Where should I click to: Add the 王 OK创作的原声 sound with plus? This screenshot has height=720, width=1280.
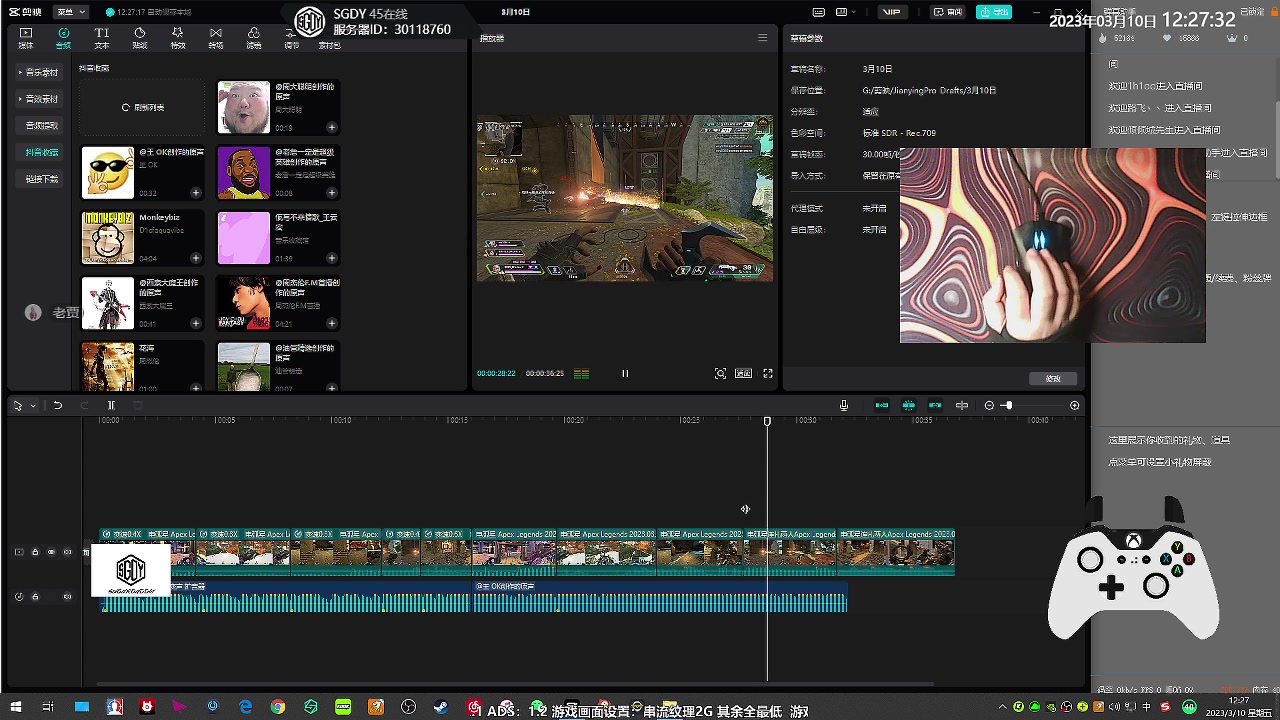click(195, 192)
